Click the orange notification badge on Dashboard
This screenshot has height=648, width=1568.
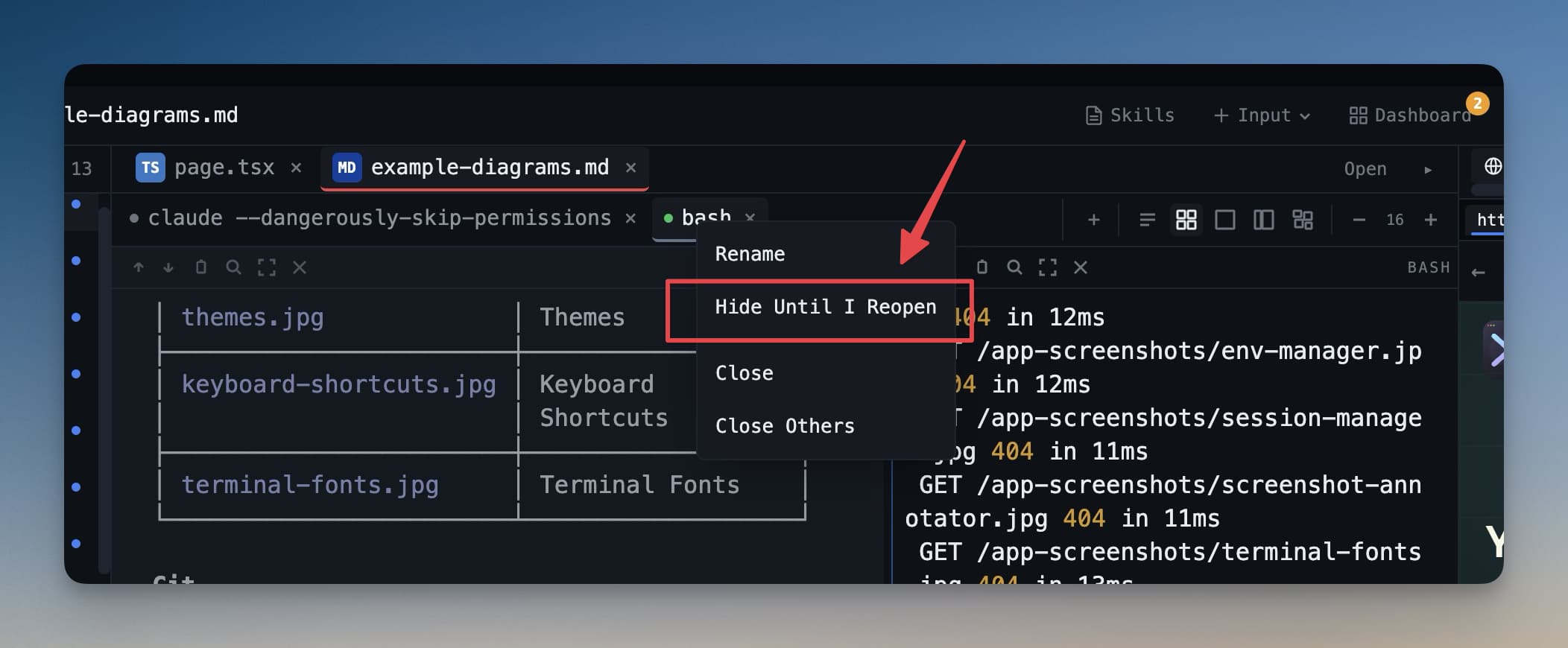coord(1477,104)
